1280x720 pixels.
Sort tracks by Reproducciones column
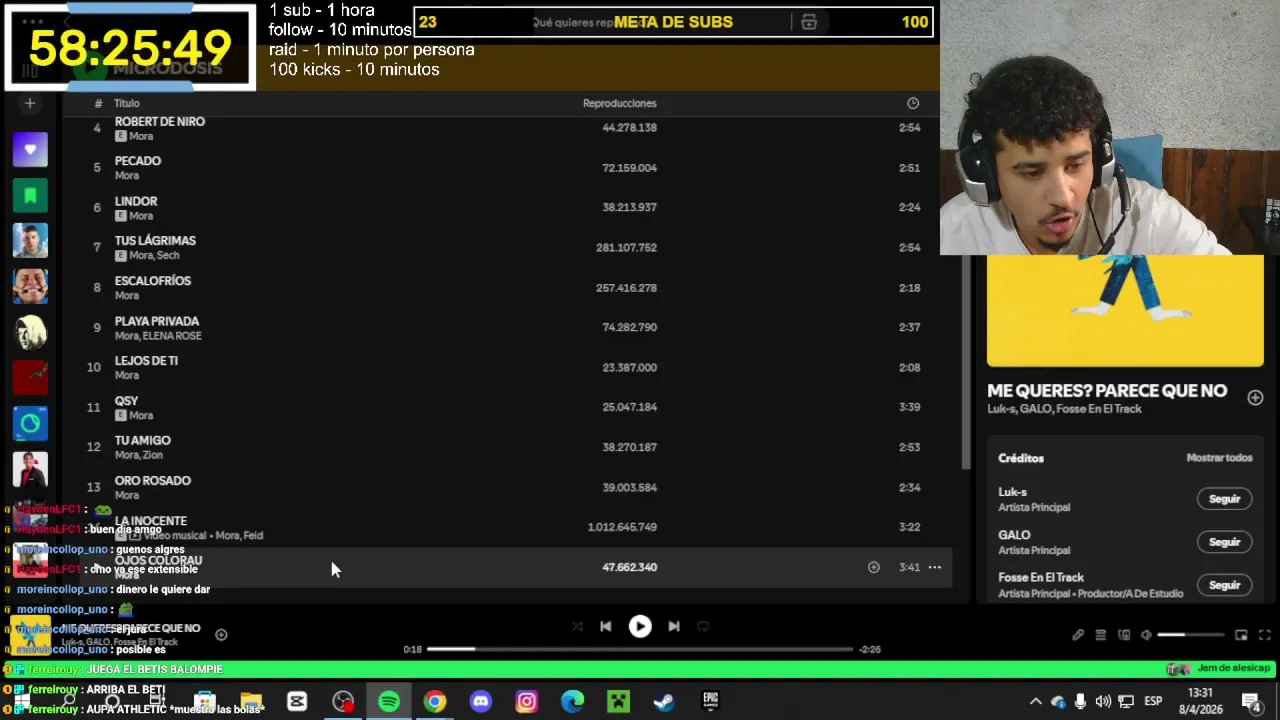619,103
